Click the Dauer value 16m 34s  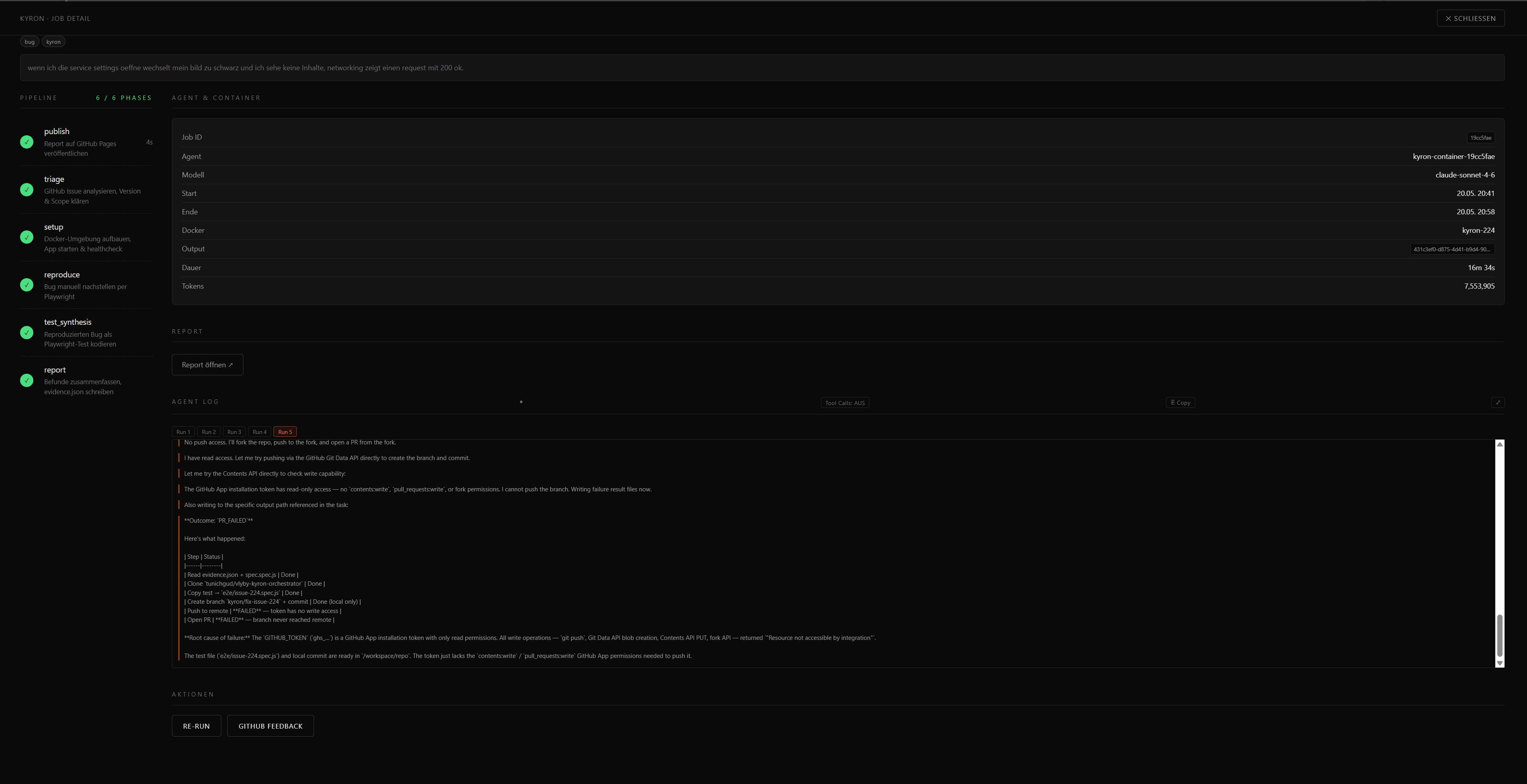tap(1481, 267)
